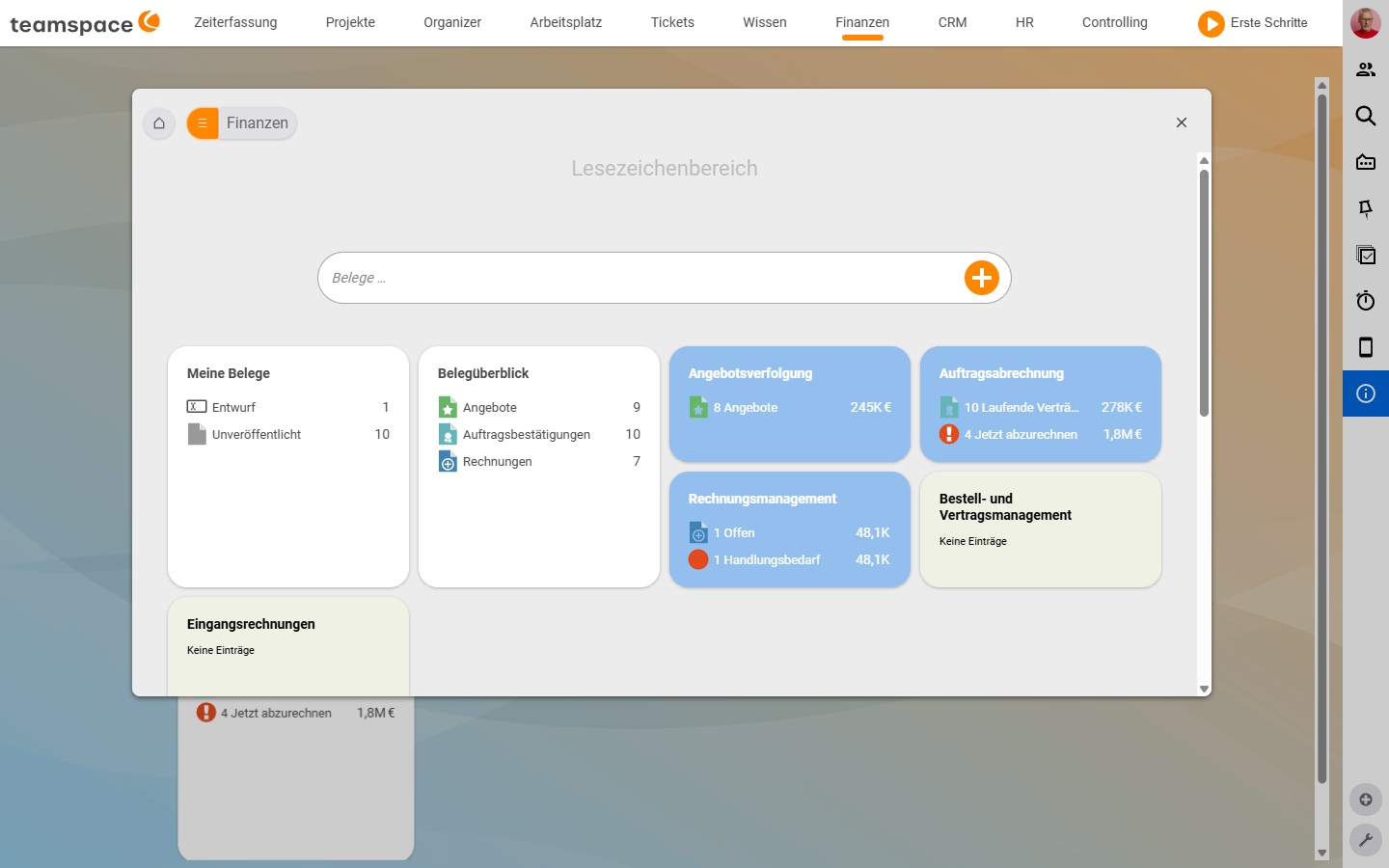The height and width of the screenshot is (868, 1389).
Task: Click the 8 Angebote document icon
Action: pos(698,407)
